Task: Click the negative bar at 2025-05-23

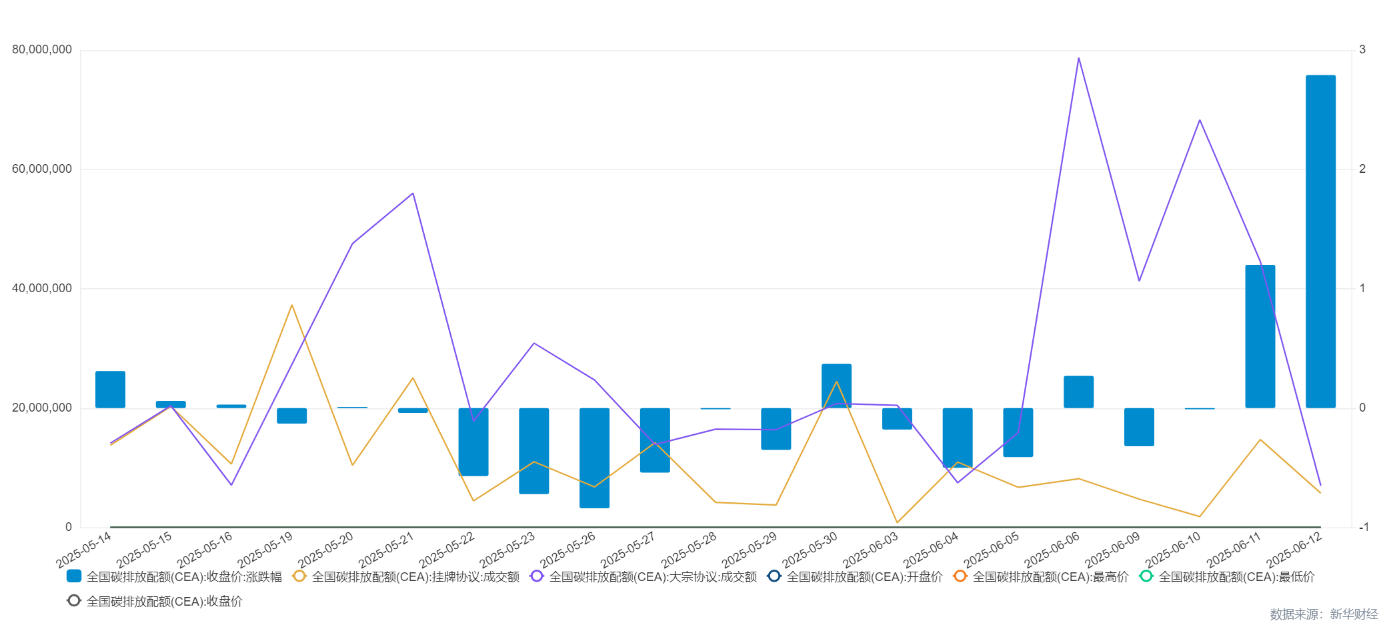Action: (534, 450)
